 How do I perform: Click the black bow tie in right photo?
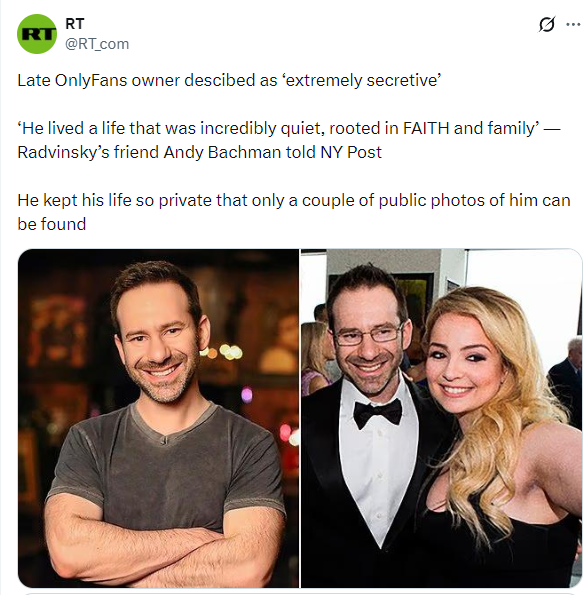[378, 414]
